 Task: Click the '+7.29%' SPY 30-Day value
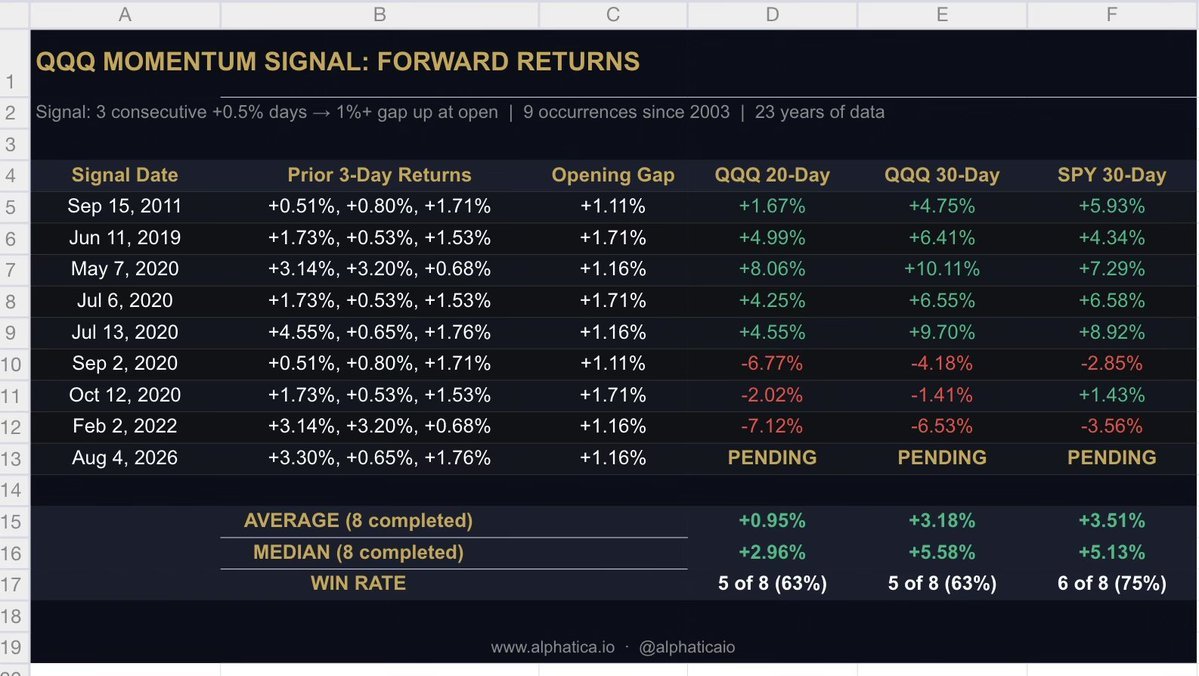1112,269
